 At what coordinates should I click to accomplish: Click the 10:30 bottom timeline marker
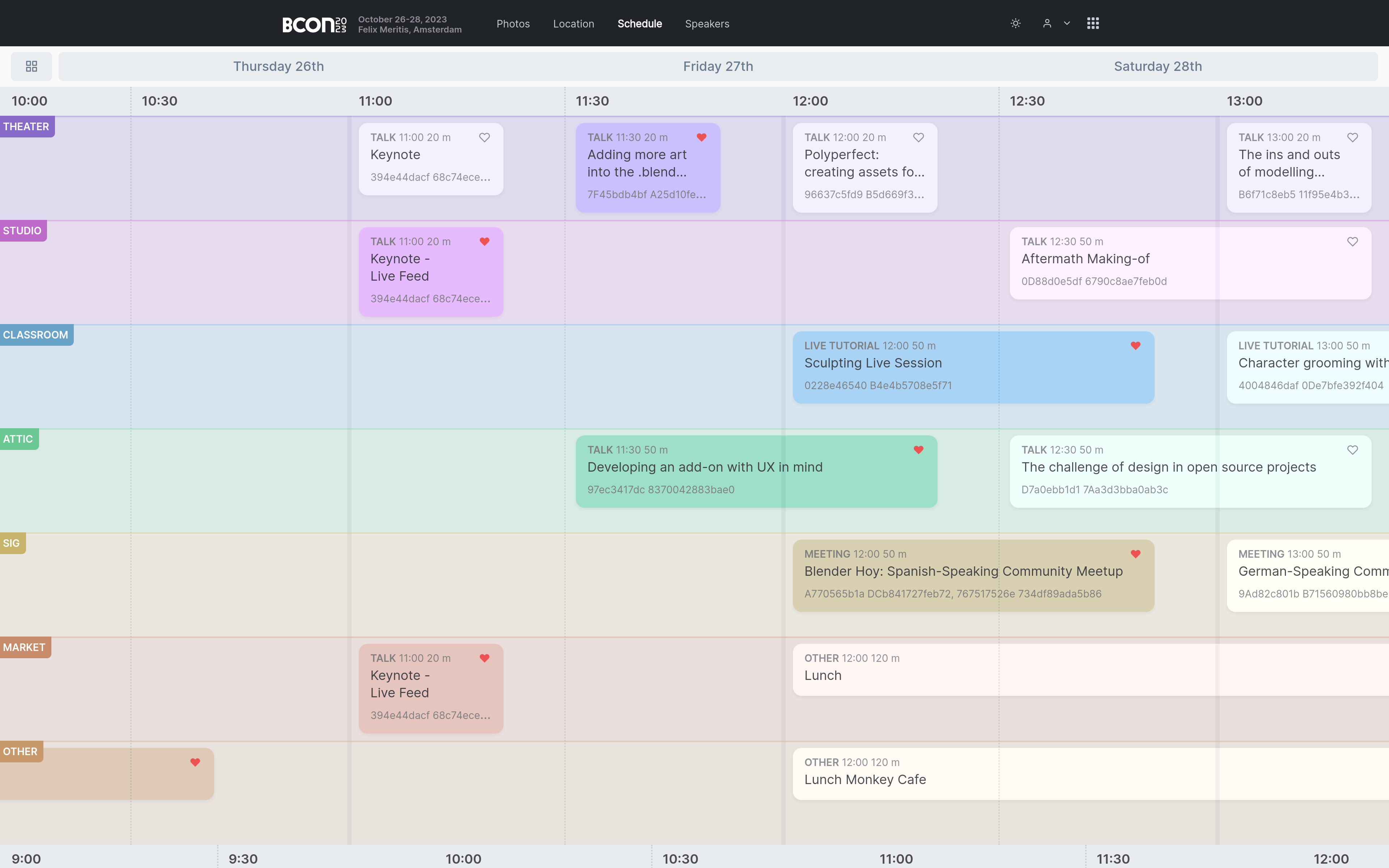[x=680, y=859]
